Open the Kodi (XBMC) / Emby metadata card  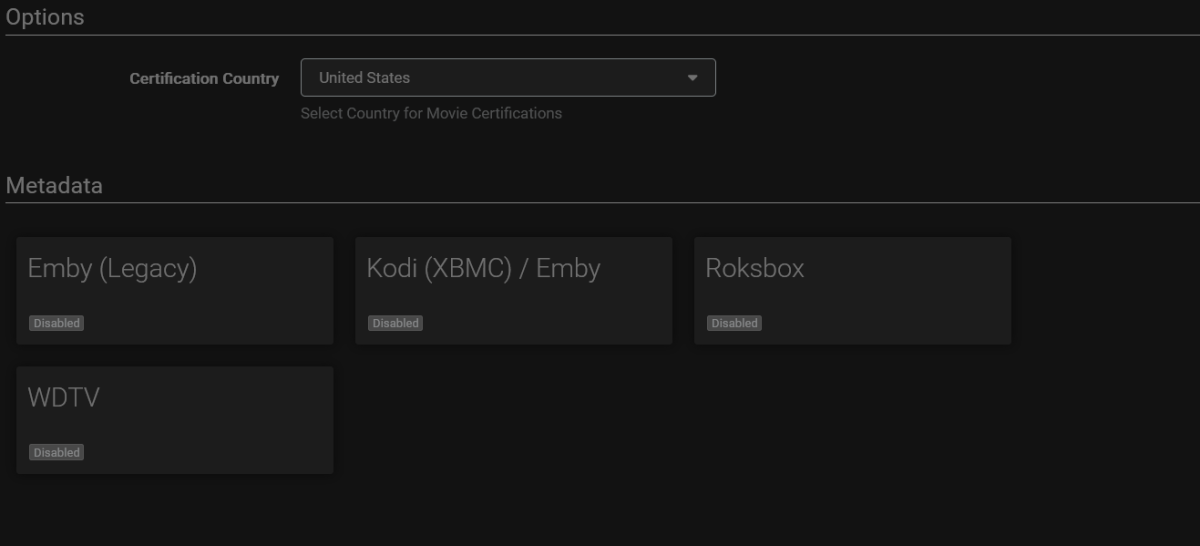pos(514,291)
